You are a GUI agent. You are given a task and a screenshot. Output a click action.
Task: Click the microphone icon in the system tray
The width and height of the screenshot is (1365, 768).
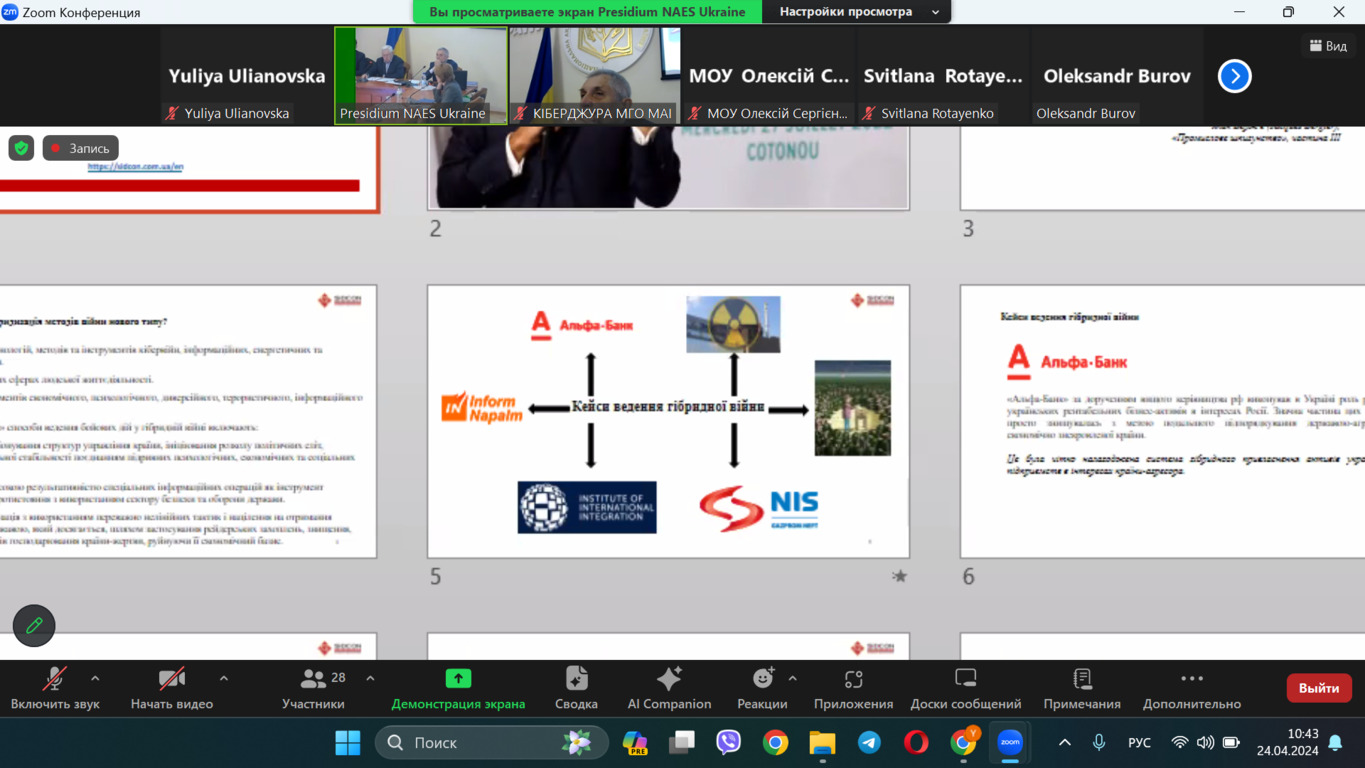tap(1099, 743)
